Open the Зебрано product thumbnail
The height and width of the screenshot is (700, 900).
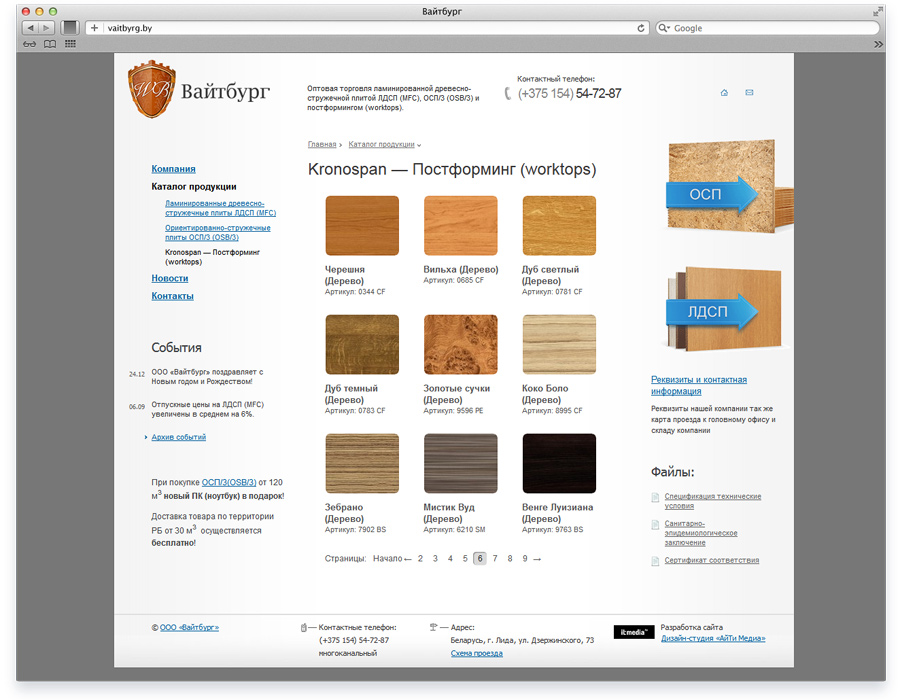(362, 464)
